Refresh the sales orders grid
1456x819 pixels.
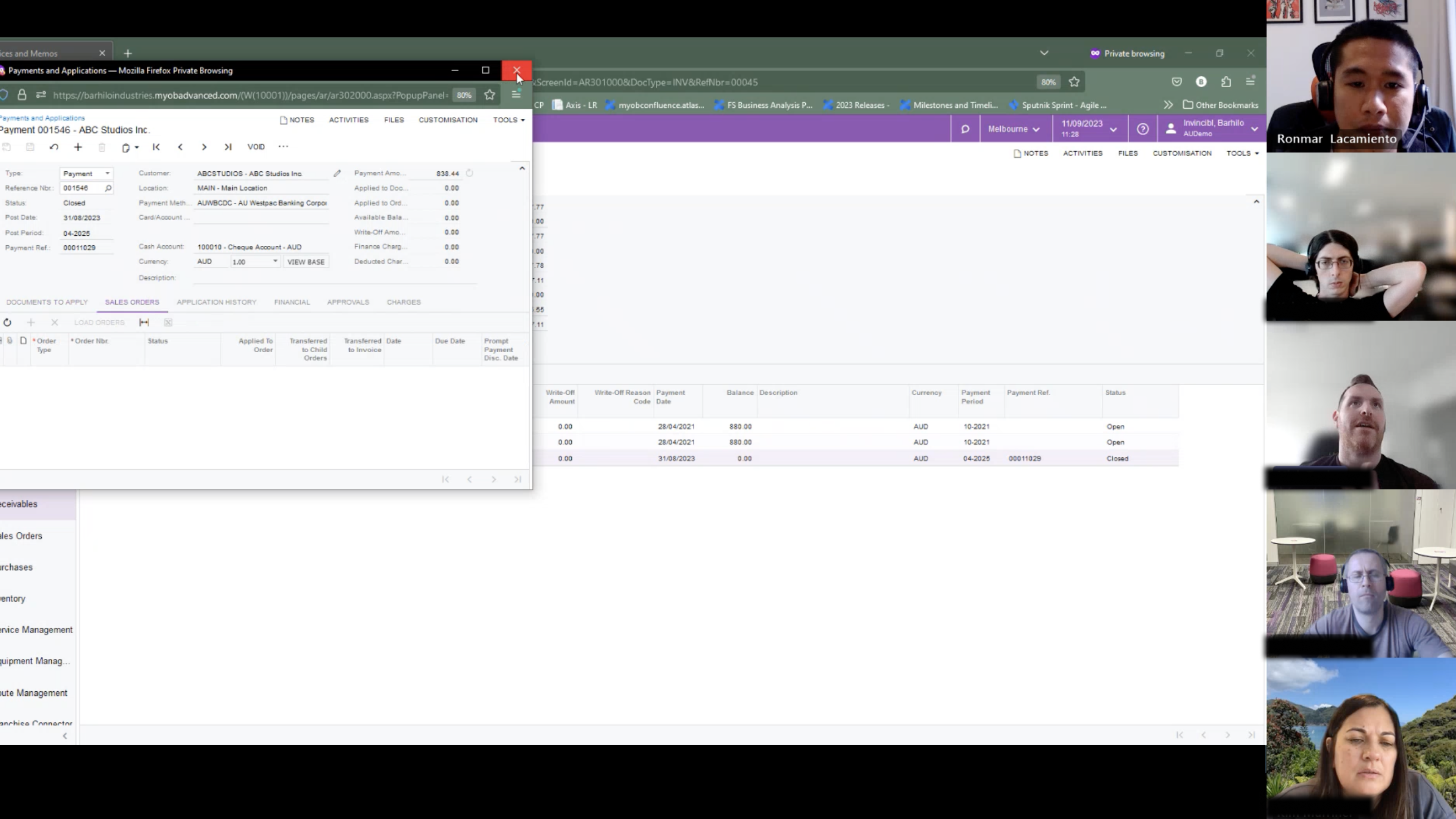coord(7,323)
